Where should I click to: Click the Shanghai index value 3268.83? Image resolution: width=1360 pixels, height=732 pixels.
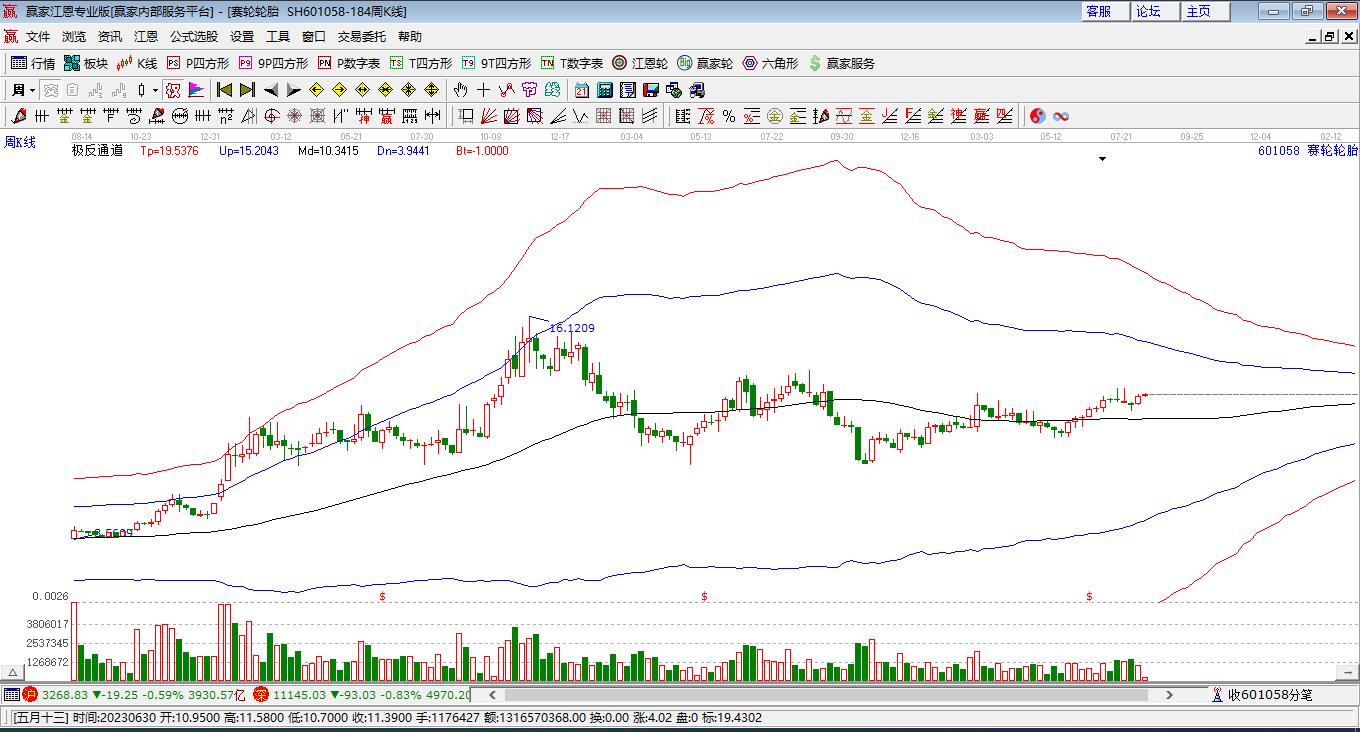(x=64, y=695)
